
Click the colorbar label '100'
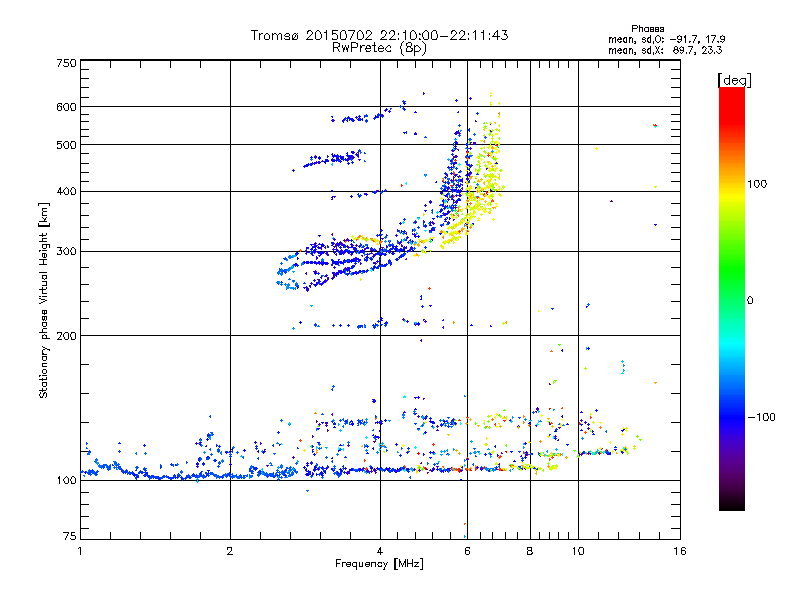tap(757, 184)
